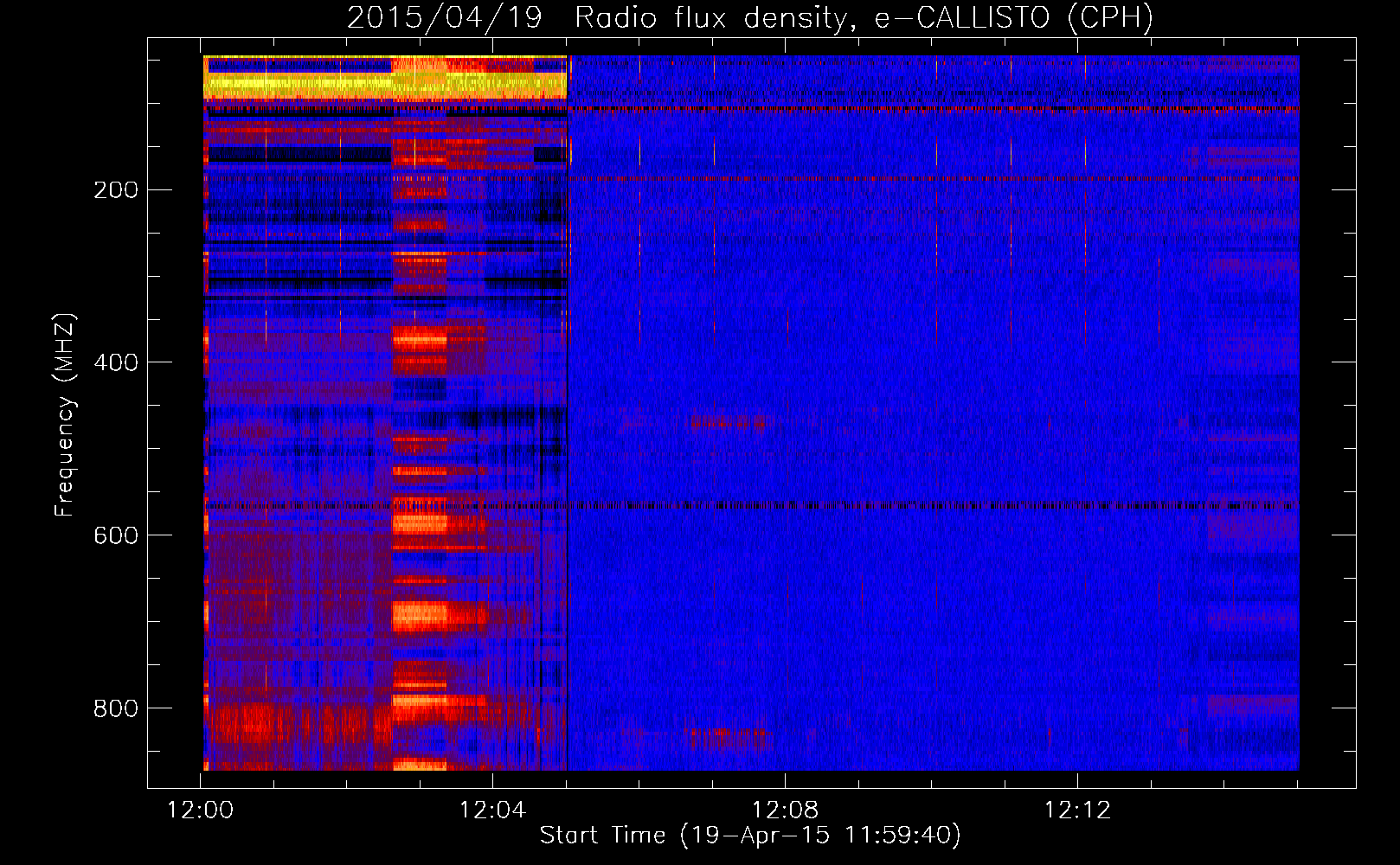This screenshot has height=865, width=1400.
Task: Click the 'Frequency (MHZ)' axis label
Action: pyautogui.click(x=65, y=415)
